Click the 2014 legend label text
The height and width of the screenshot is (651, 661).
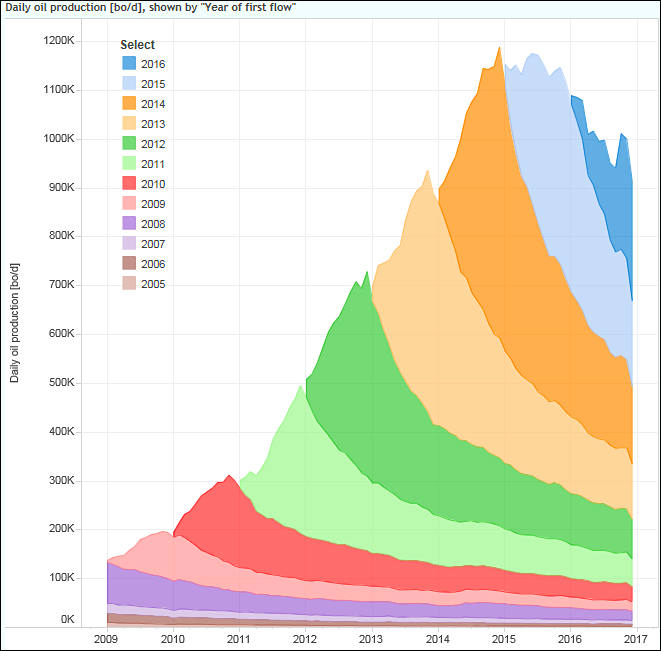[x=153, y=104]
